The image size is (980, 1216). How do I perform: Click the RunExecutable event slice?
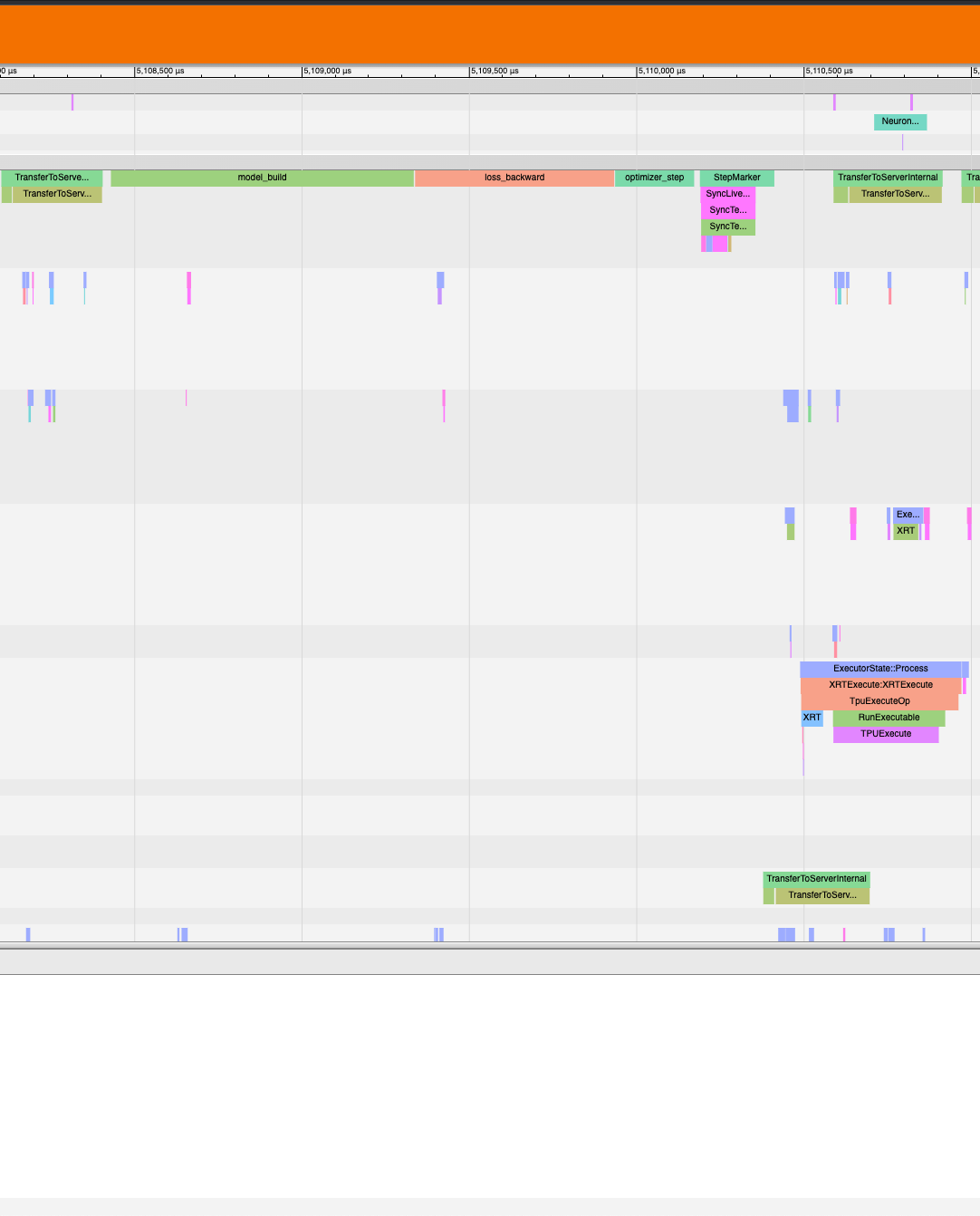[x=888, y=718]
